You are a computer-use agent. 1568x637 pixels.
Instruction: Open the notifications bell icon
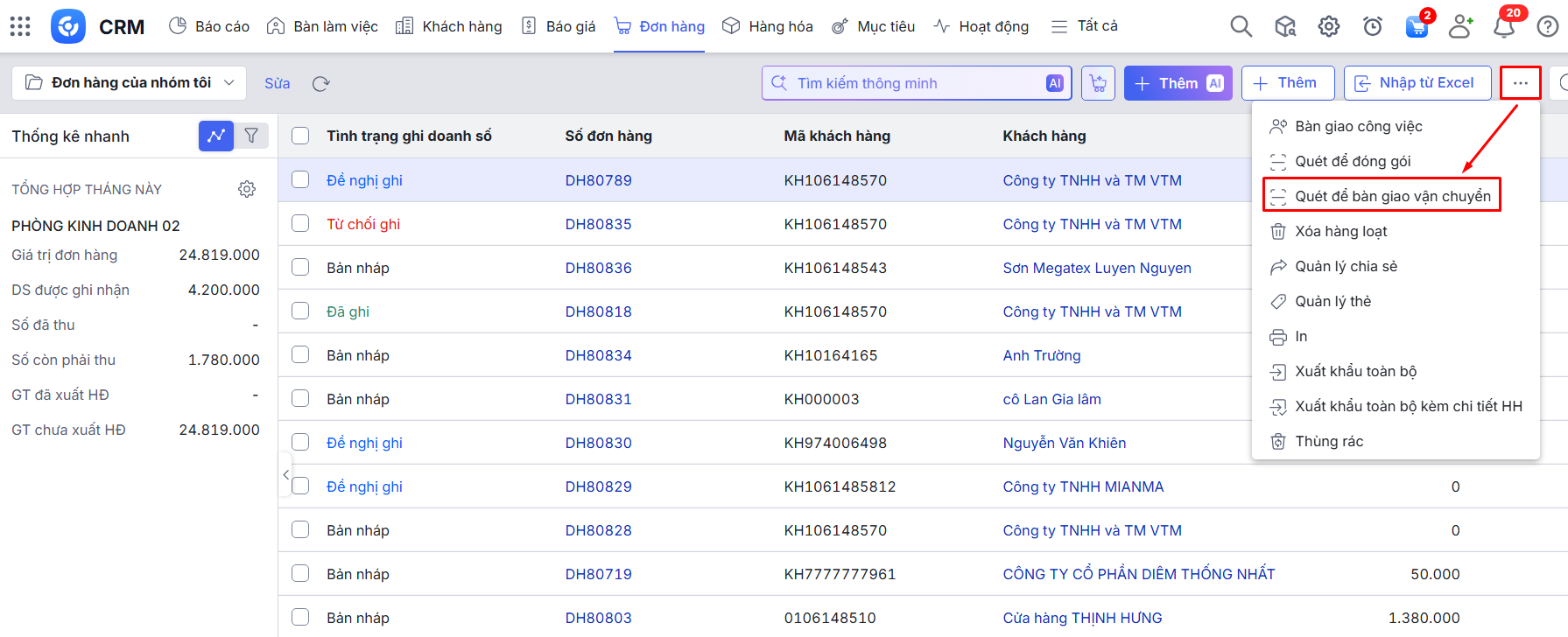[x=1503, y=27]
